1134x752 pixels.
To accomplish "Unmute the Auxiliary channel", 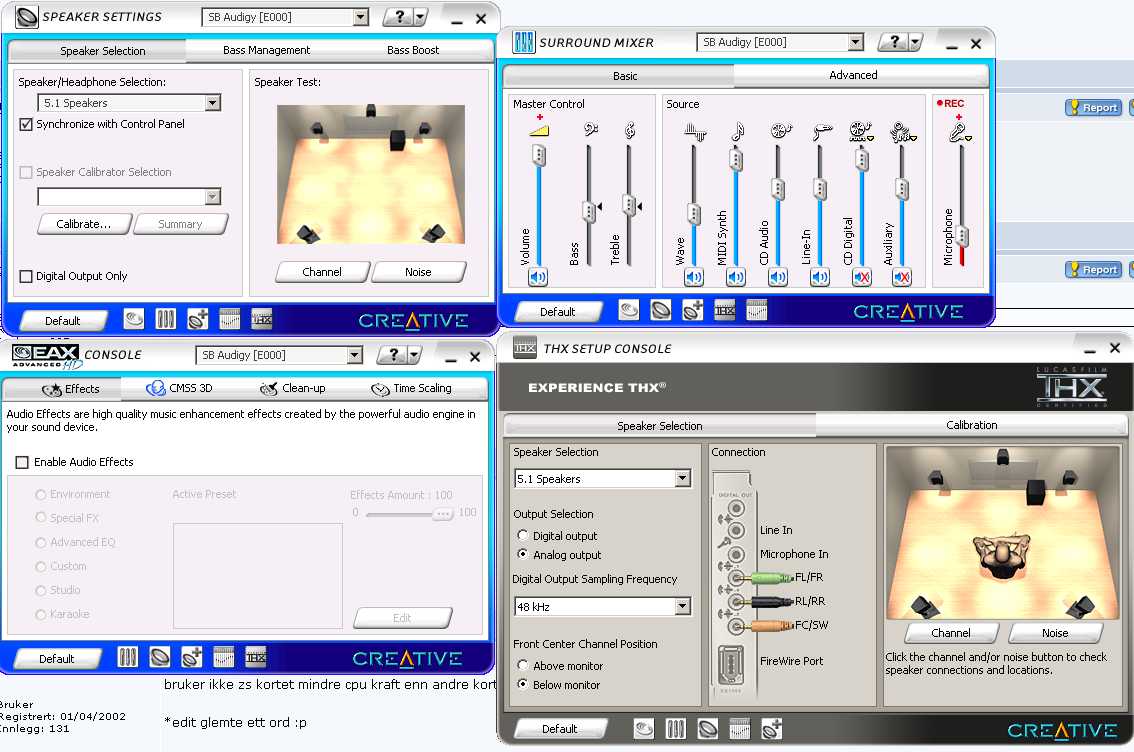I will tap(902, 277).
